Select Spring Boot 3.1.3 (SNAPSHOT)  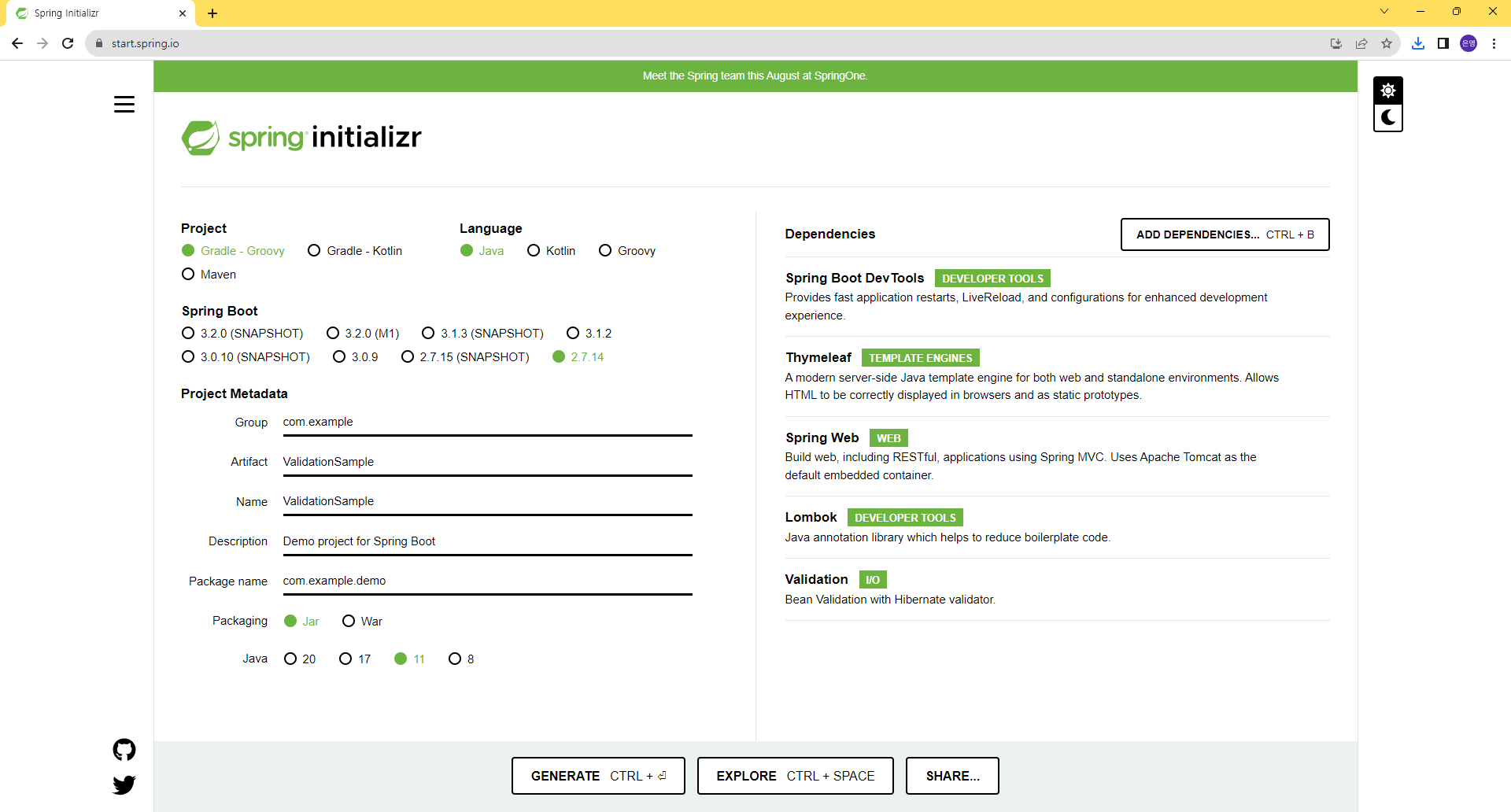coord(483,333)
